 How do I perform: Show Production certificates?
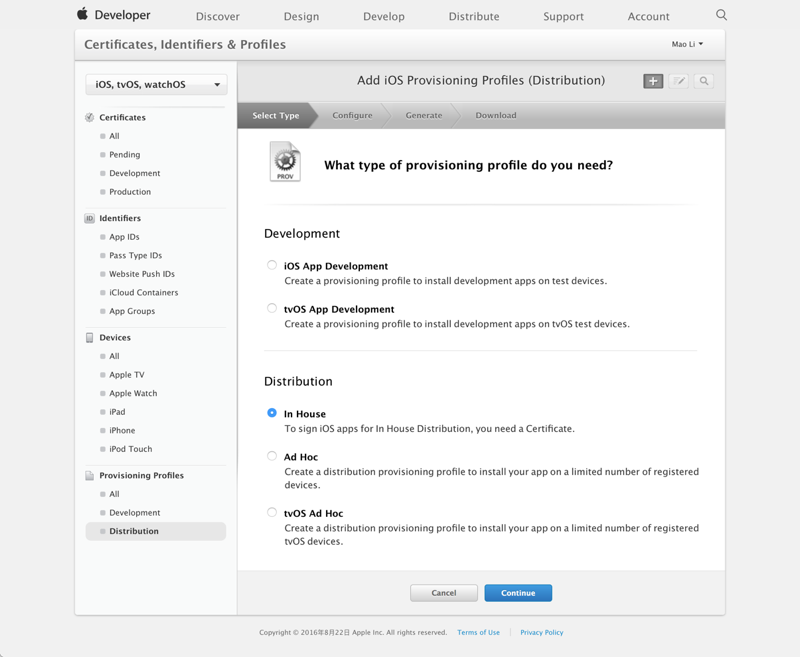coord(130,192)
